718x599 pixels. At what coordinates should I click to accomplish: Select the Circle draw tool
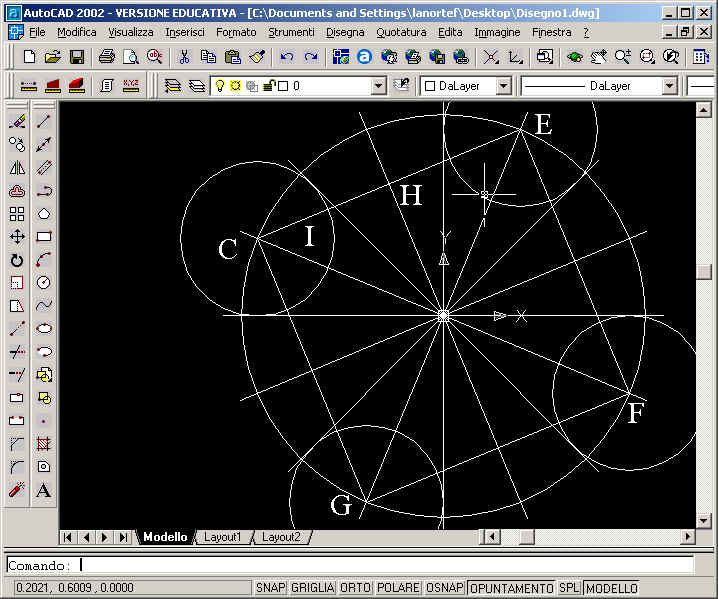(x=44, y=283)
